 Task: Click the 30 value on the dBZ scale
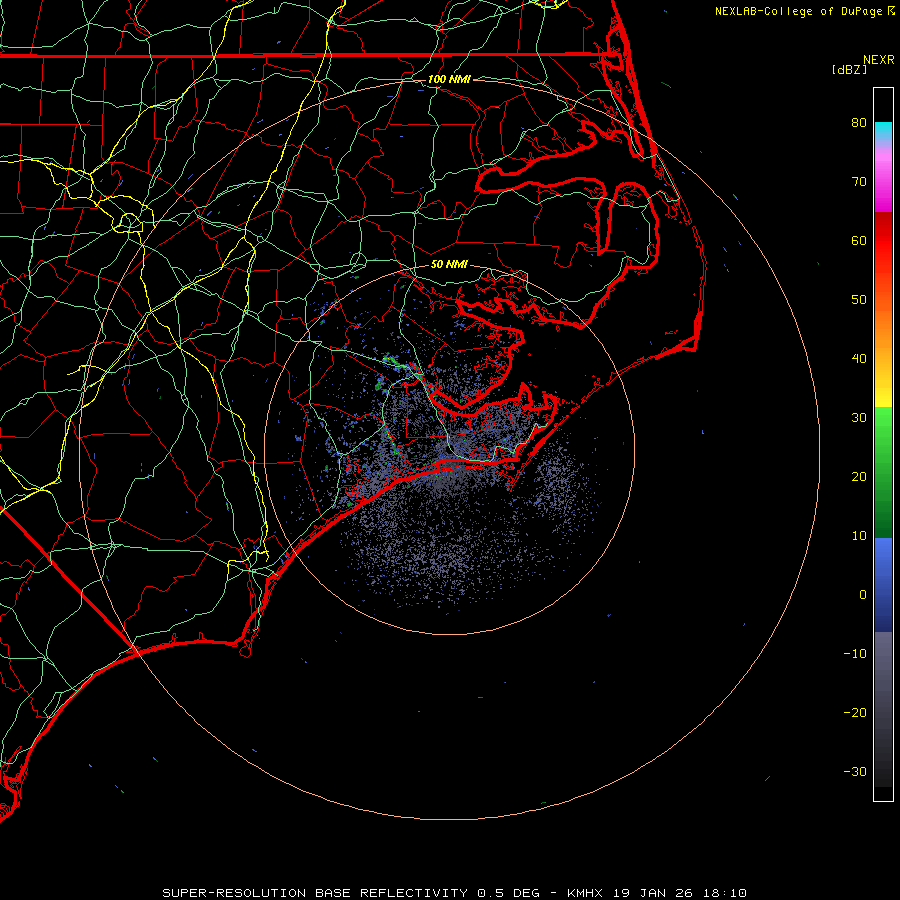tap(859, 418)
